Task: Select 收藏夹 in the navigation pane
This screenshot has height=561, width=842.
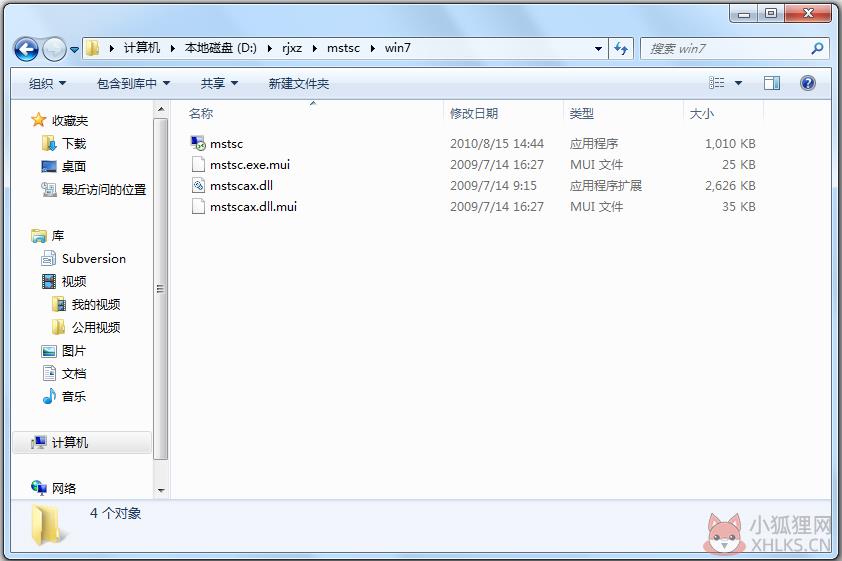Action: click(x=70, y=120)
